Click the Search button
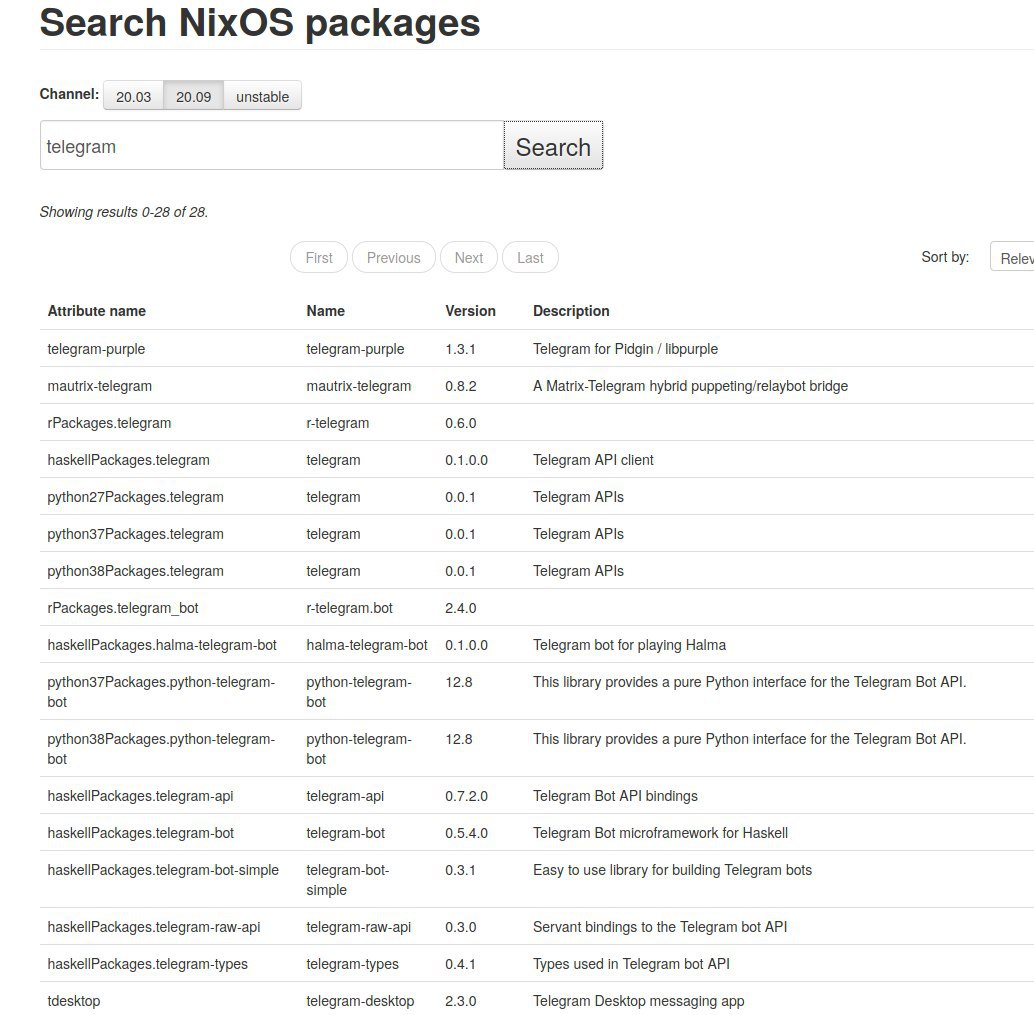Viewport: 1034px width, 1015px height. pos(553,146)
